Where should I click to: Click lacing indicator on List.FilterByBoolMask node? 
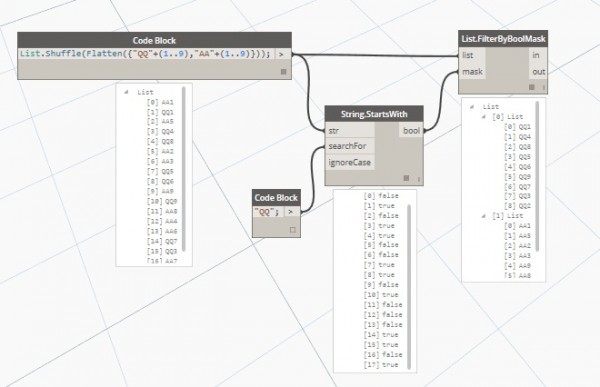[x=543, y=88]
